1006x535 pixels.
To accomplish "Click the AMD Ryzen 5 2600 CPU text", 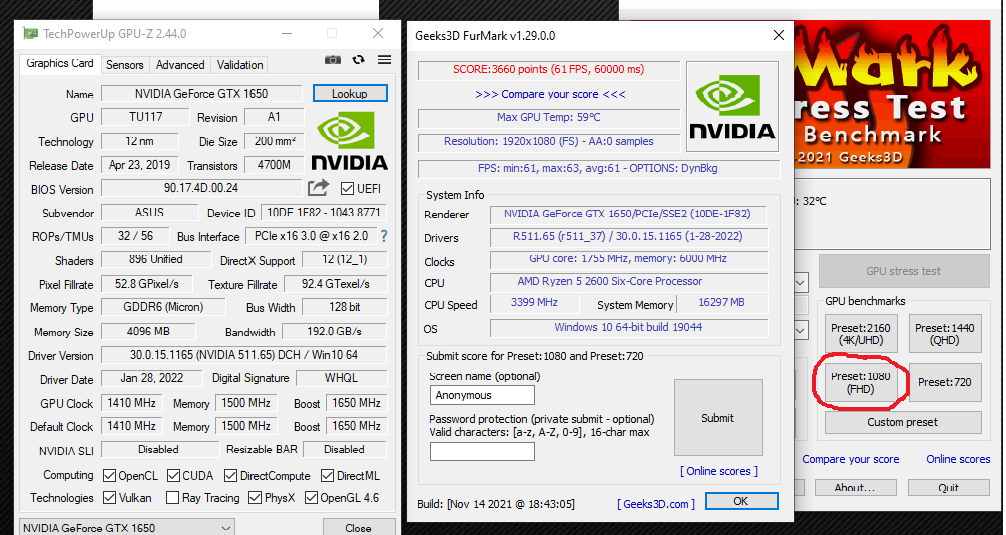I will (610, 282).
